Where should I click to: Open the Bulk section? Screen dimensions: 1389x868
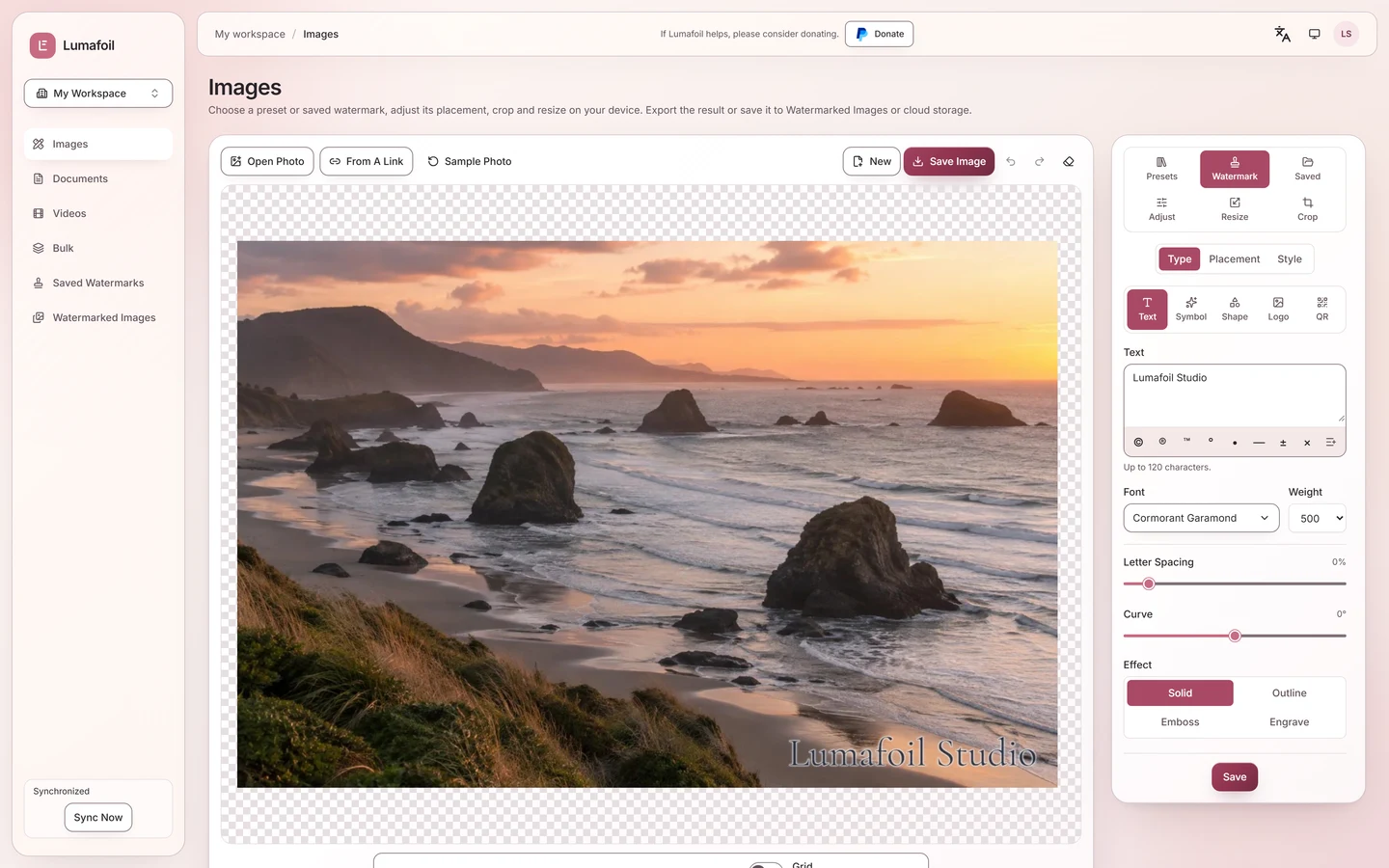[x=98, y=248]
